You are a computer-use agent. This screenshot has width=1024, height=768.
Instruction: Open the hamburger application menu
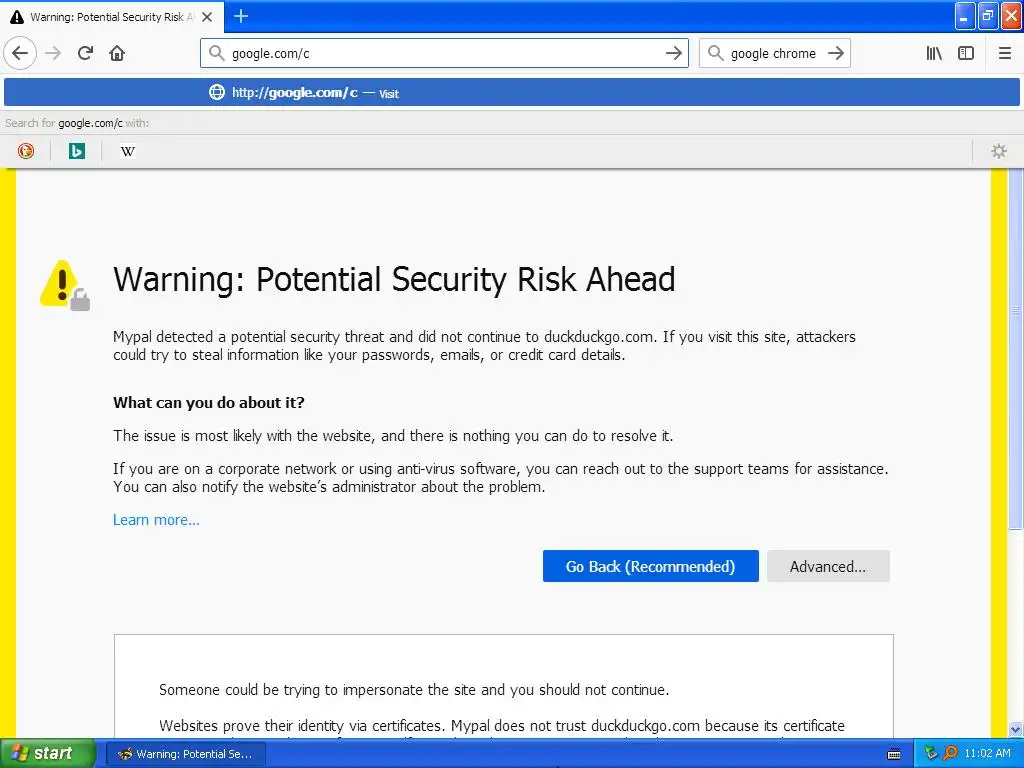click(x=1005, y=53)
